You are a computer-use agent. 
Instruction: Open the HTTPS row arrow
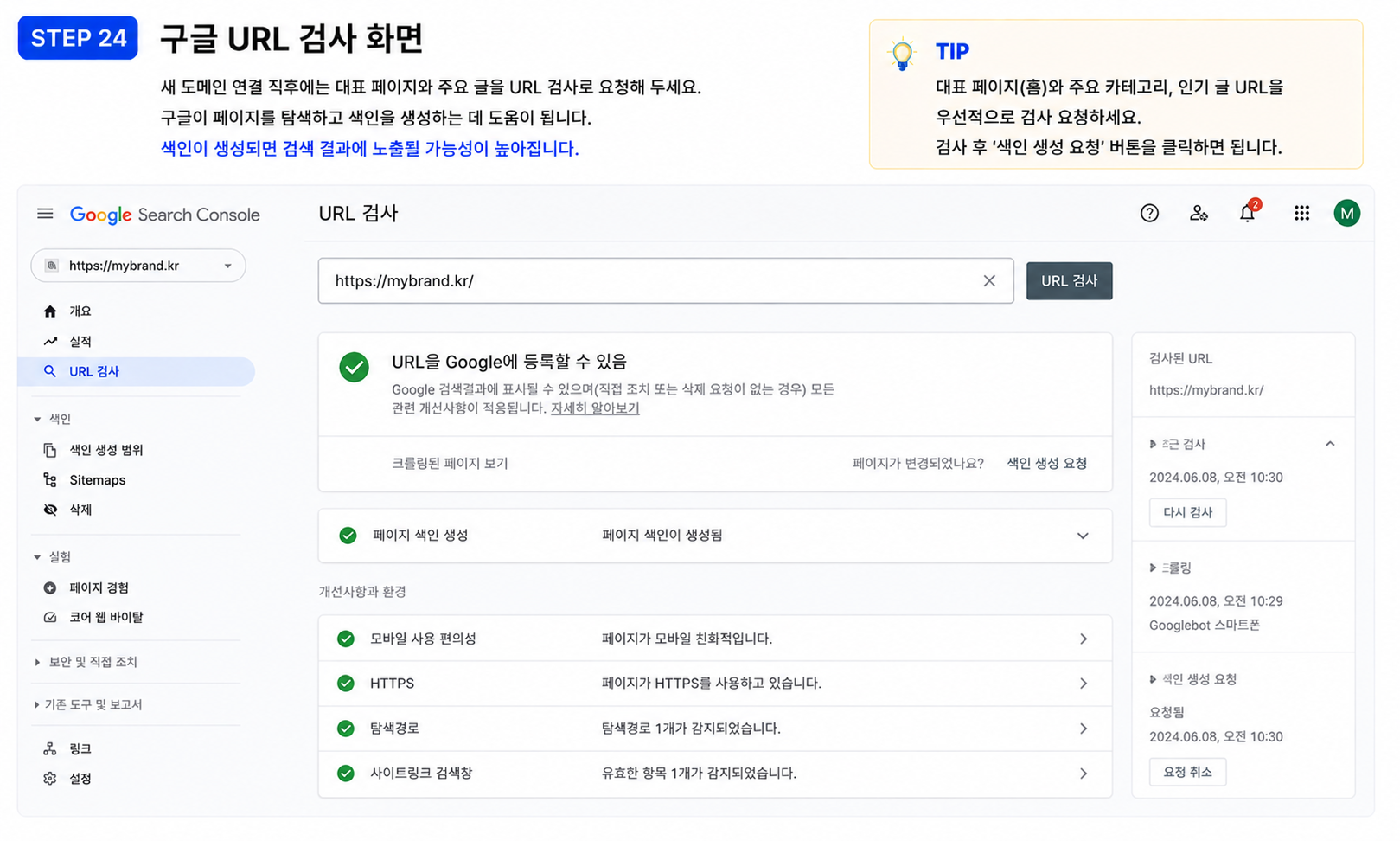coord(1084,684)
